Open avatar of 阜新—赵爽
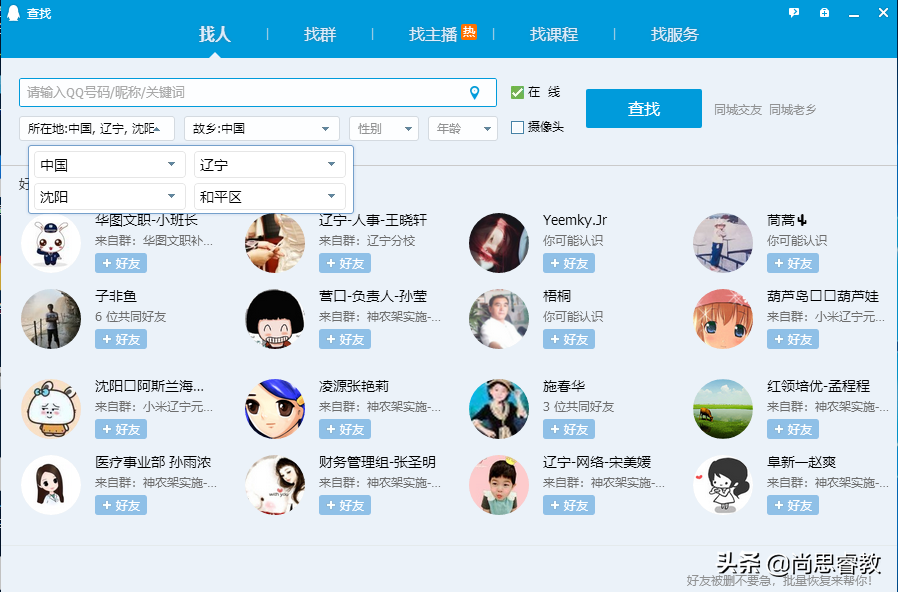The height and width of the screenshot is (592, 898). click(723, 485)
